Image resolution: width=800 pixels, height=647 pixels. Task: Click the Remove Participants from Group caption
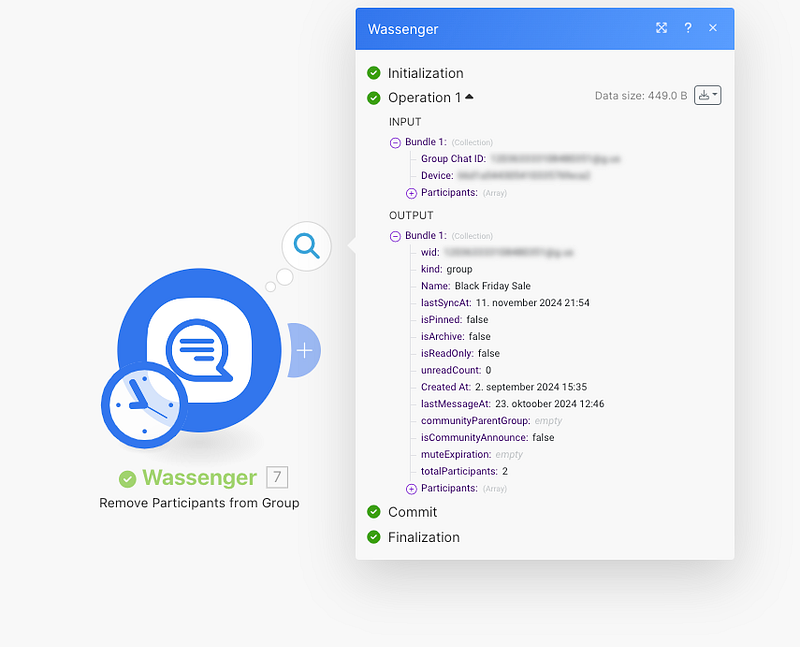coord(199,503)
